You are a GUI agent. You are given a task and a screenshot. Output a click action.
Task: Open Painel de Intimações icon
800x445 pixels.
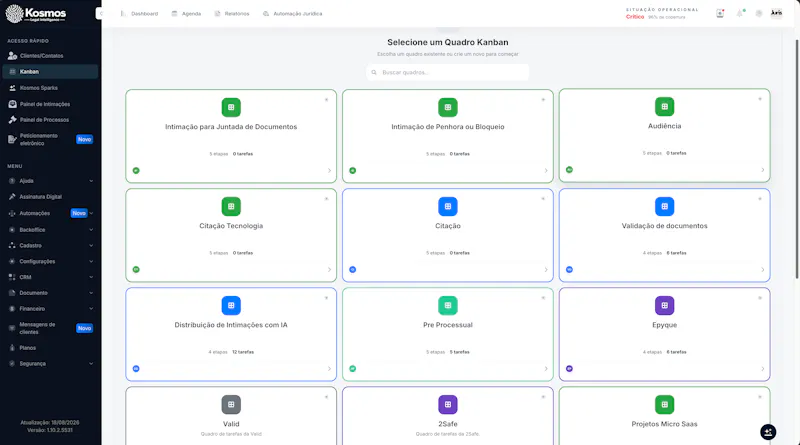tap(12, 104)
